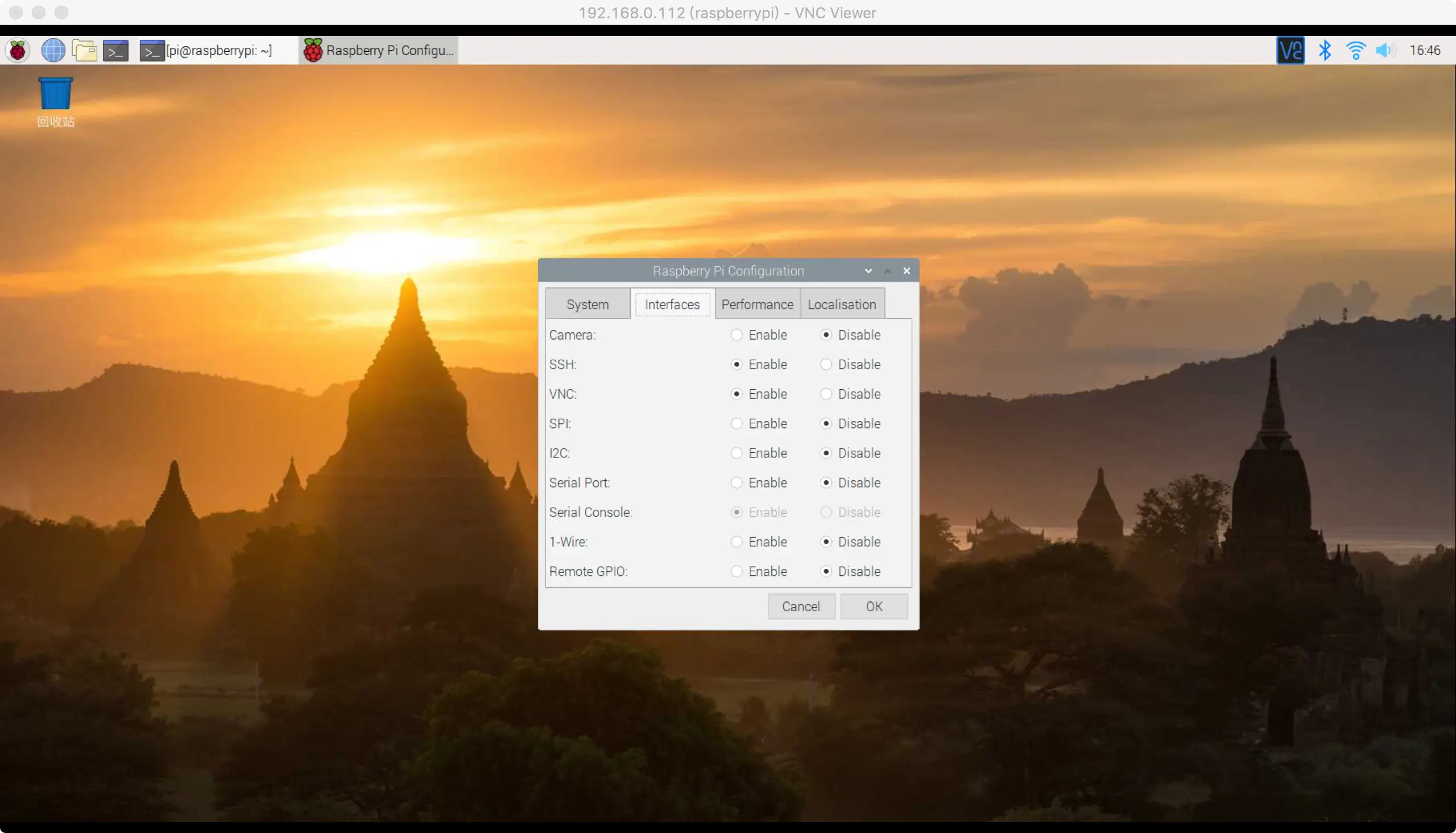Switch to the System tab
The height and width of the screenshot is (833, 1456).
(588, 304)
